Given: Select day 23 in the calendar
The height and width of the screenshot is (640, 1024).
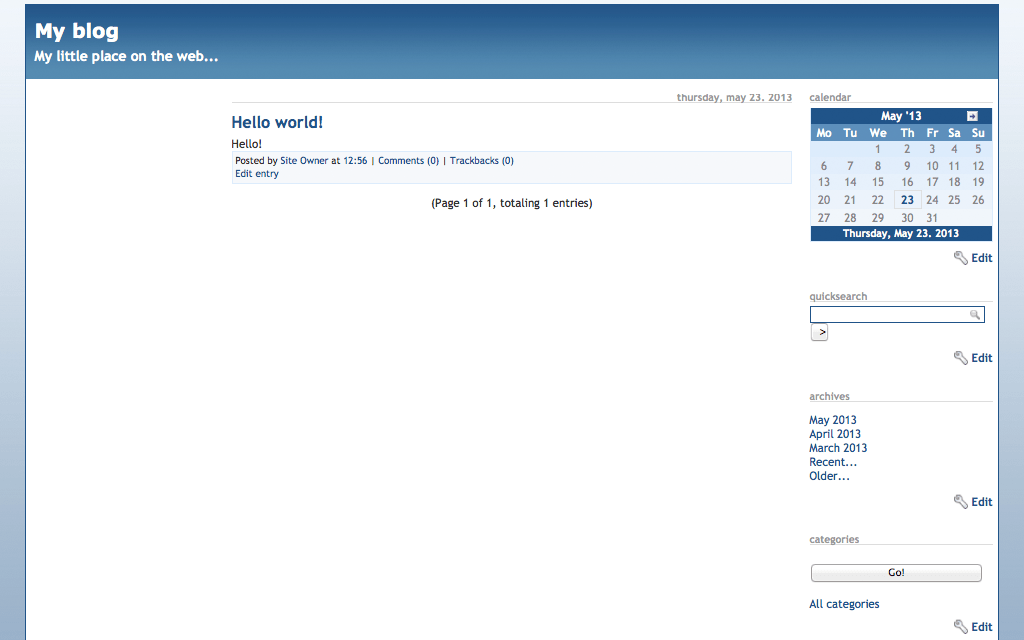Looking at the screenshot, I should pyautogui.click(x=907, y=200).
